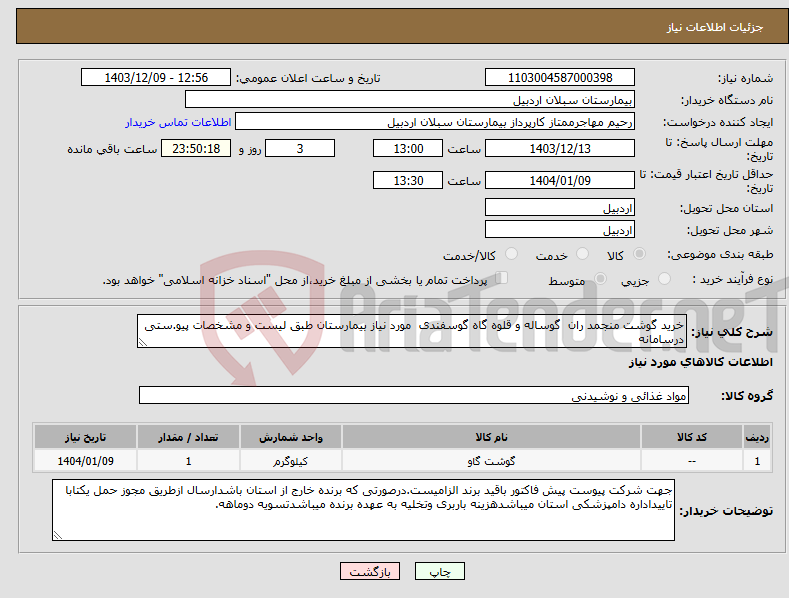The width and height of the screenshot is (789, 598).
Task: Select the خدمت radio button
Action: click(582, 254)
